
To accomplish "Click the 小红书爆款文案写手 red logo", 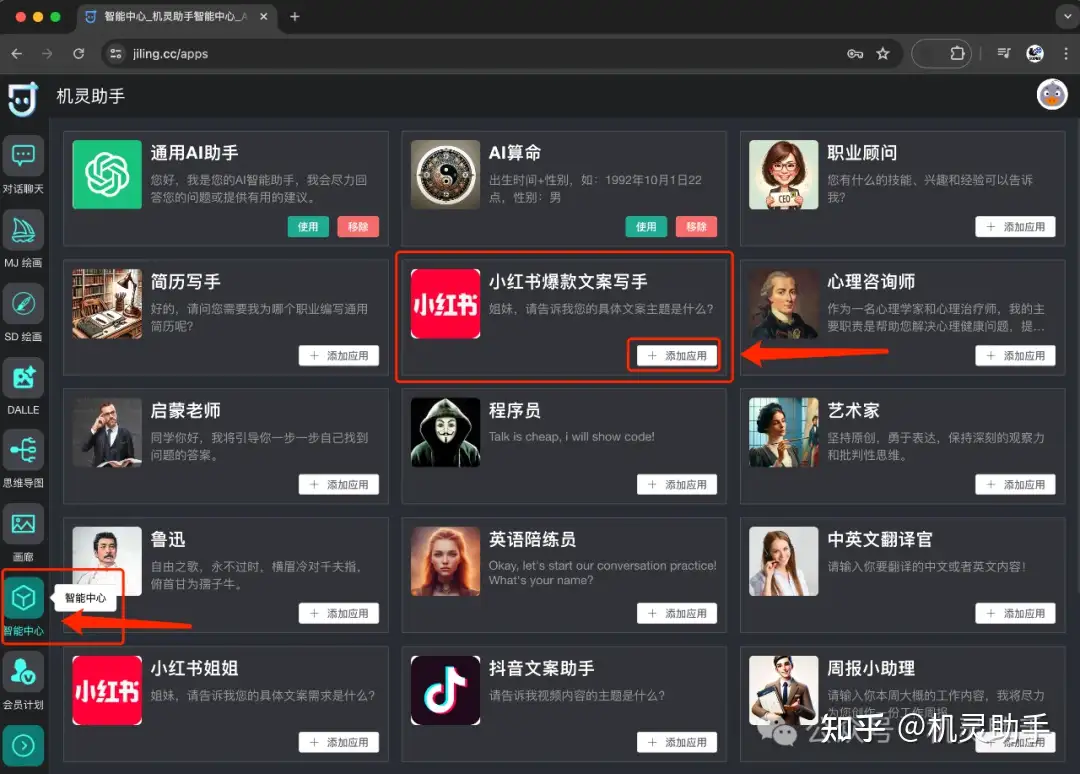I will pos(446,303).
